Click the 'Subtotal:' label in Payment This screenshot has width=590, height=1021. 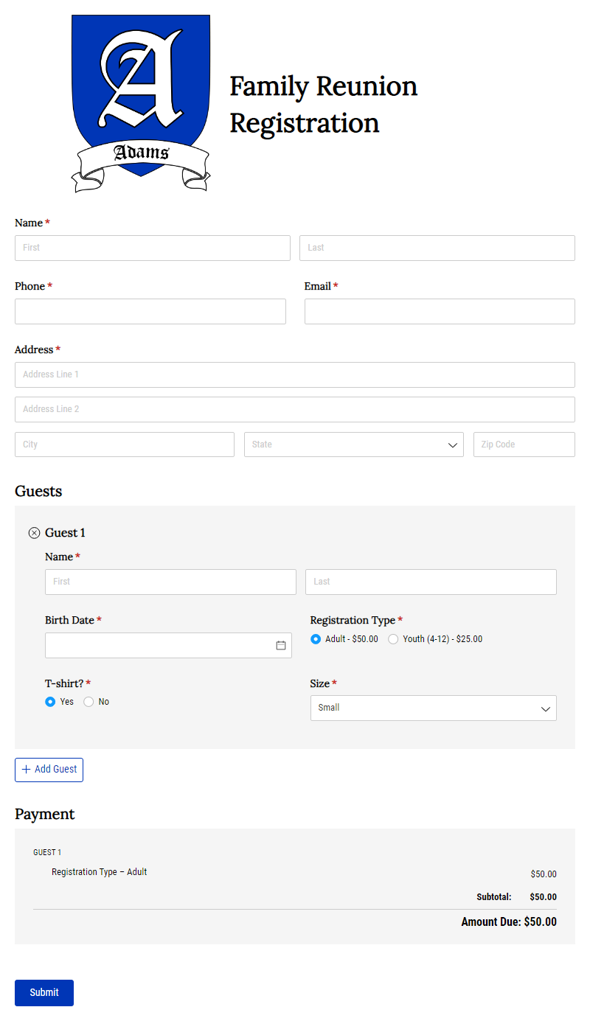tap(494, 897)
